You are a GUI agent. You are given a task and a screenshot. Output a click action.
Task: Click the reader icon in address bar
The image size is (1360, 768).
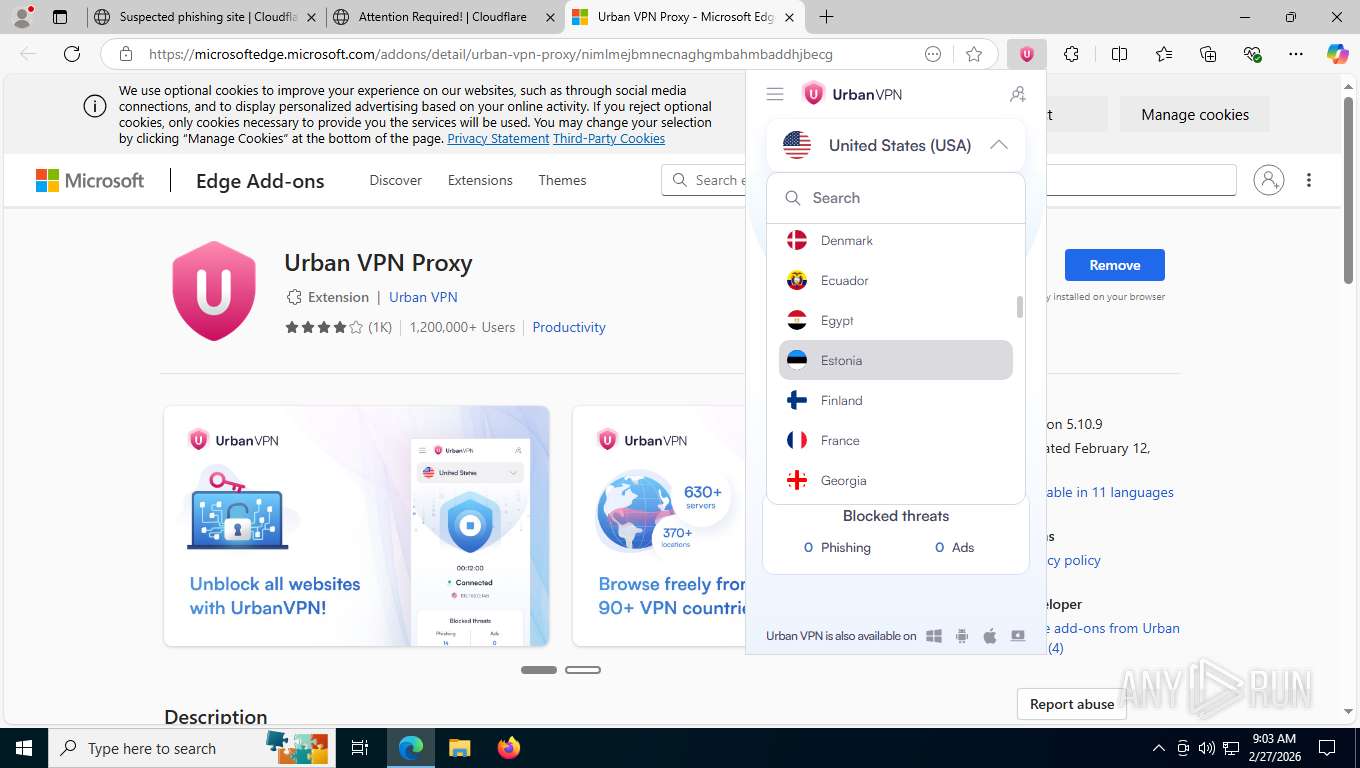point(933,54)
